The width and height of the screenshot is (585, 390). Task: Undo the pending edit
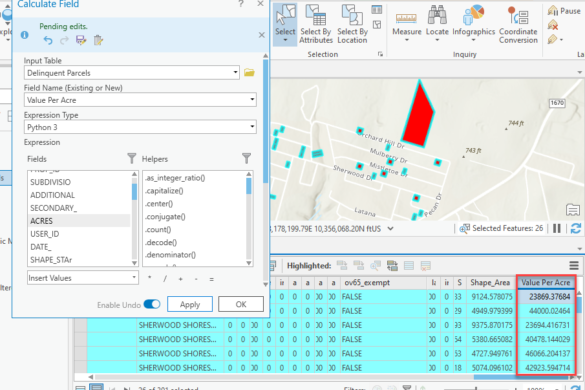[48, 40]
